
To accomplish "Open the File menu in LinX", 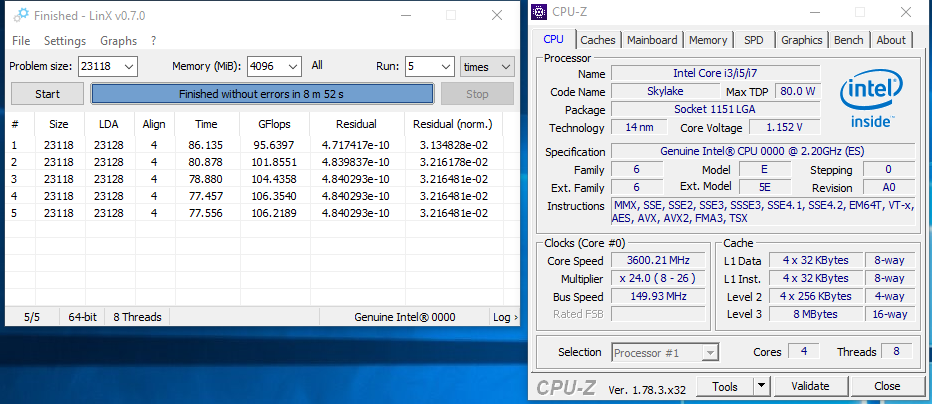I will click(21, 40).
